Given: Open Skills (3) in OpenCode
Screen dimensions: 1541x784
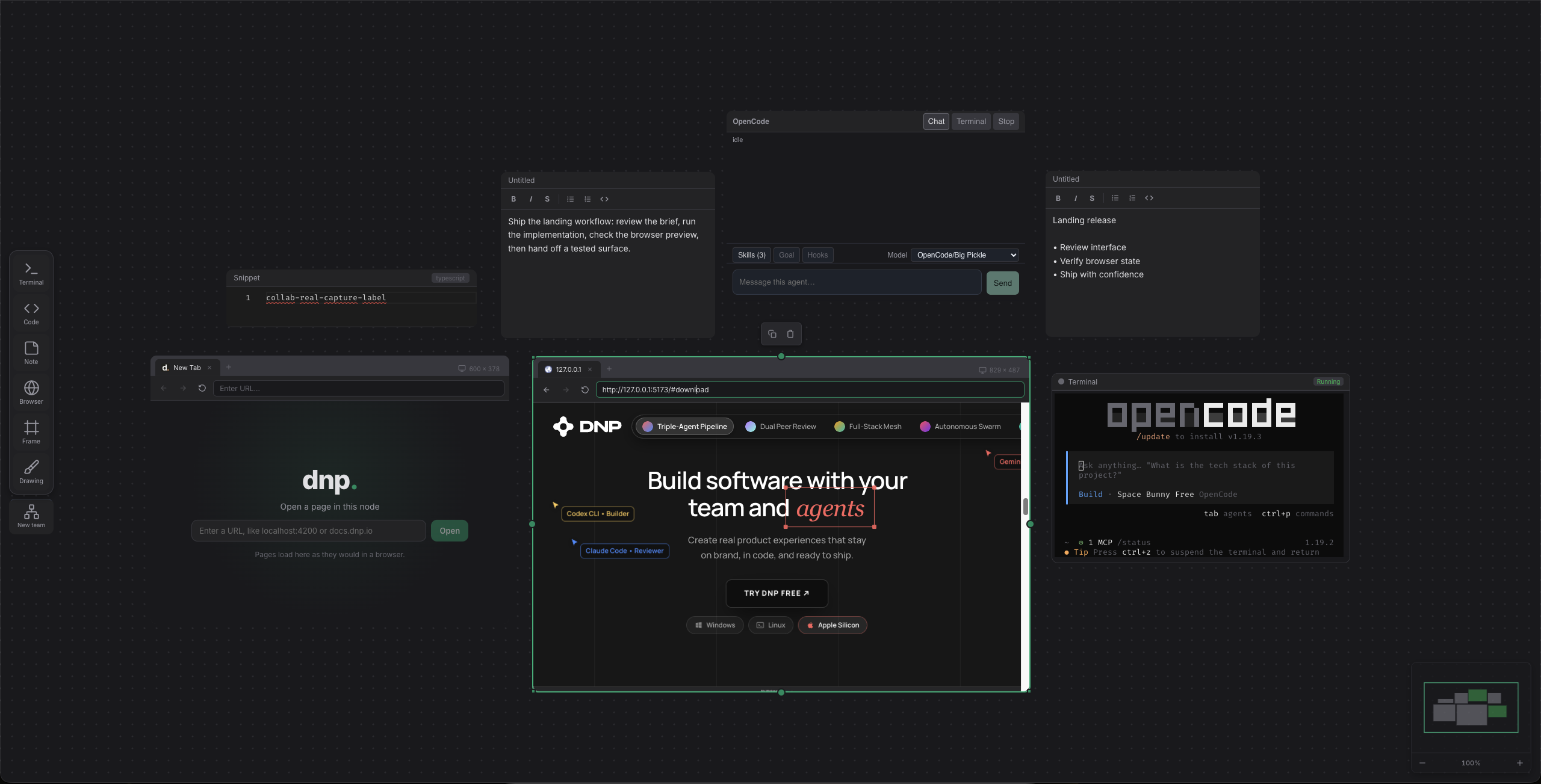Looking at the screenshot, I should click(x=752, y=255).
